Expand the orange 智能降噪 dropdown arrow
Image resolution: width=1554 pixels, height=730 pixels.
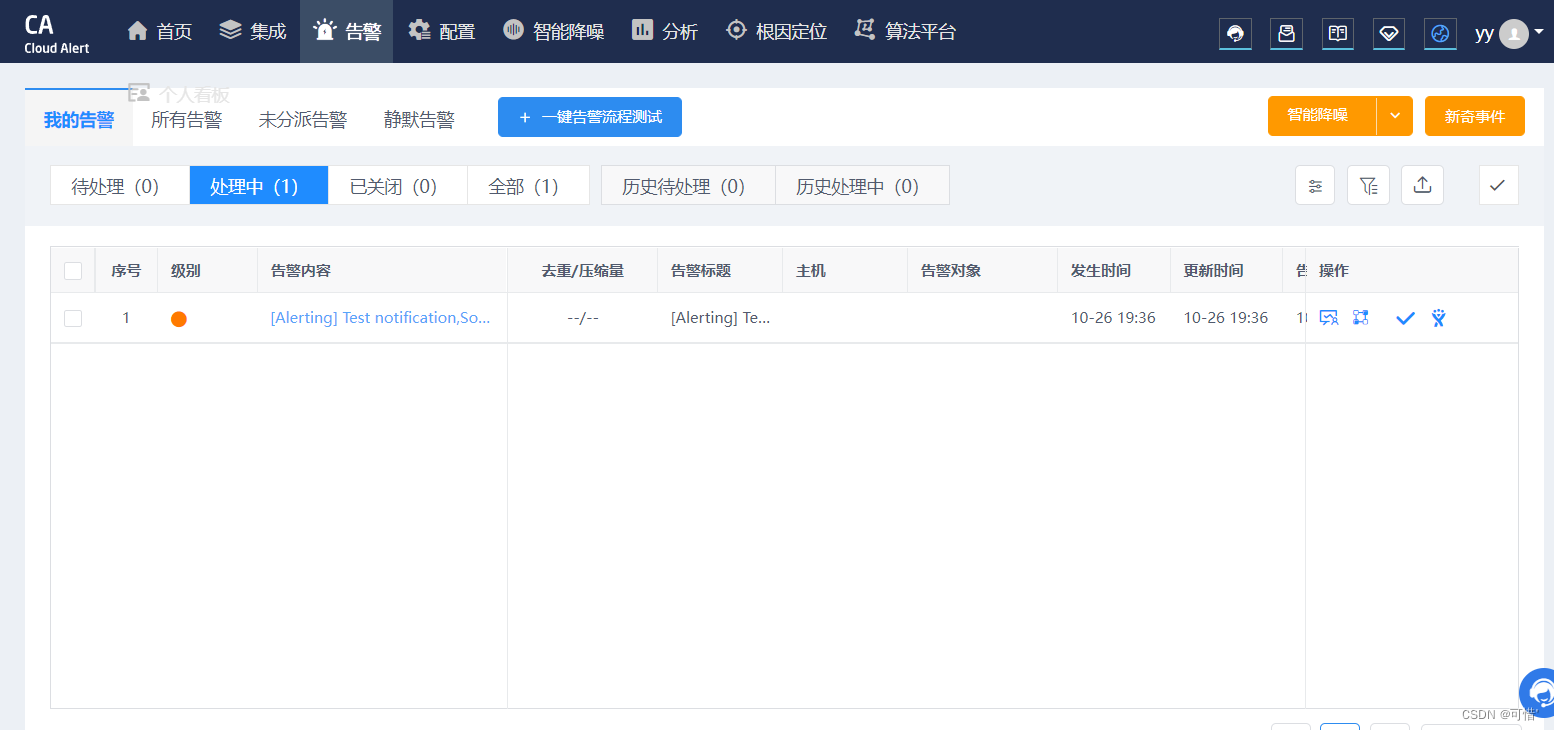click(x=1395, y=116)
